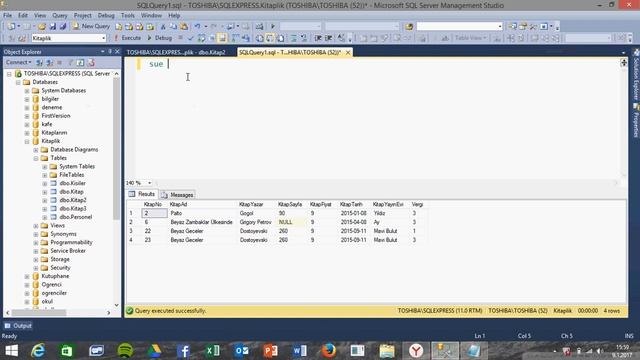Click Object Explorer refresh icon
Image resolution: width=640 pixels, height=360 pixels.
[x=80, y=62]
